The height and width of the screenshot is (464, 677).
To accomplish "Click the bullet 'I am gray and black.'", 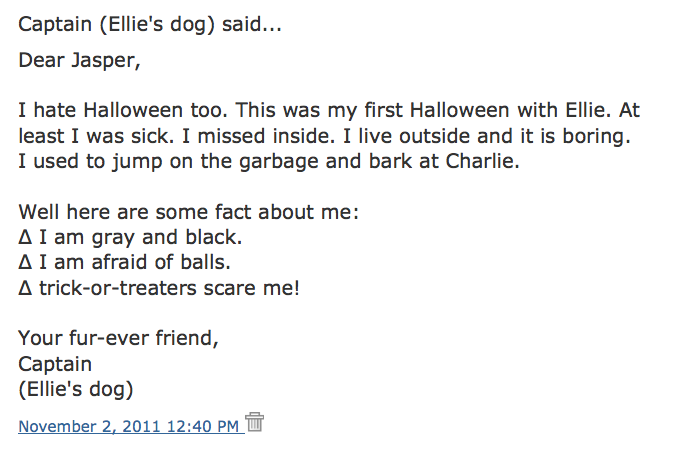I will [141, 237].
